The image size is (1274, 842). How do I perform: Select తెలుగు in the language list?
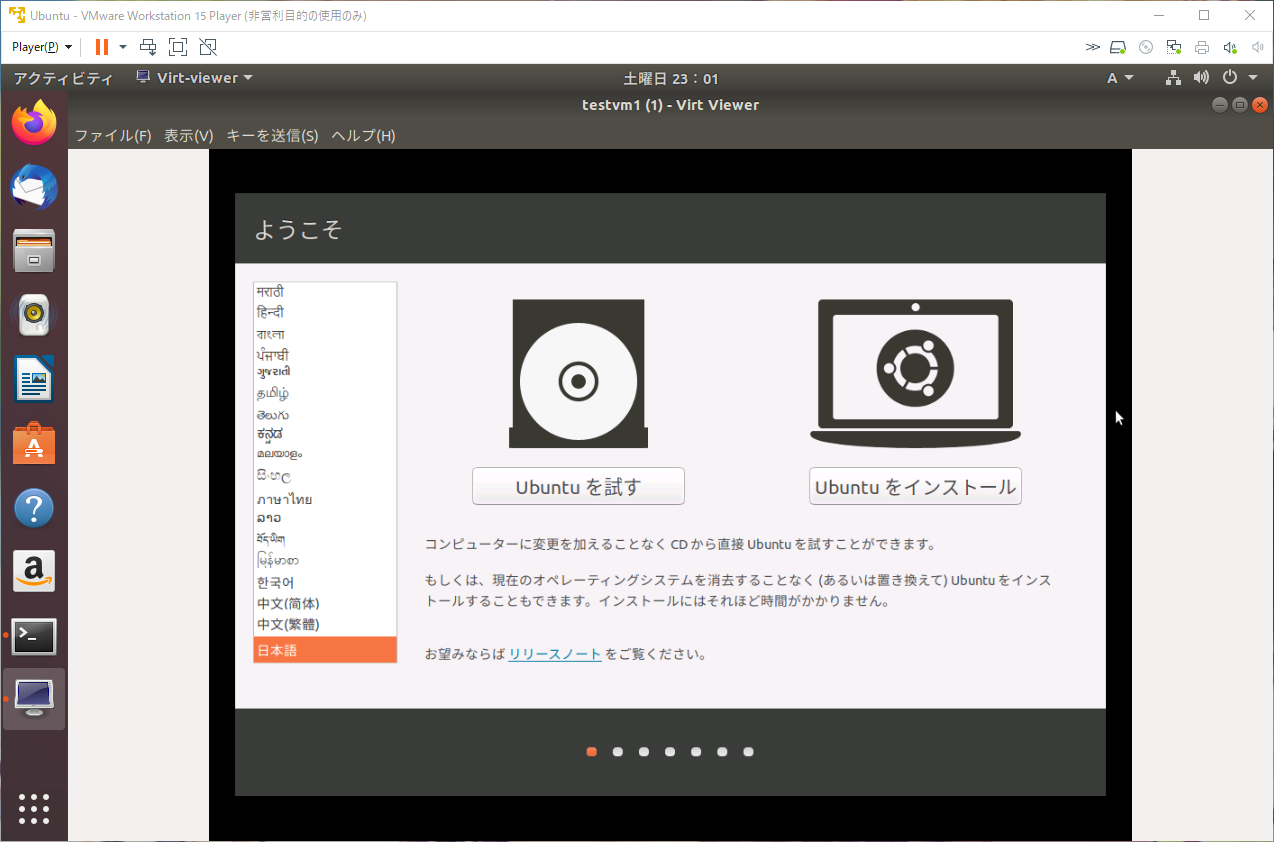[325, 415]
